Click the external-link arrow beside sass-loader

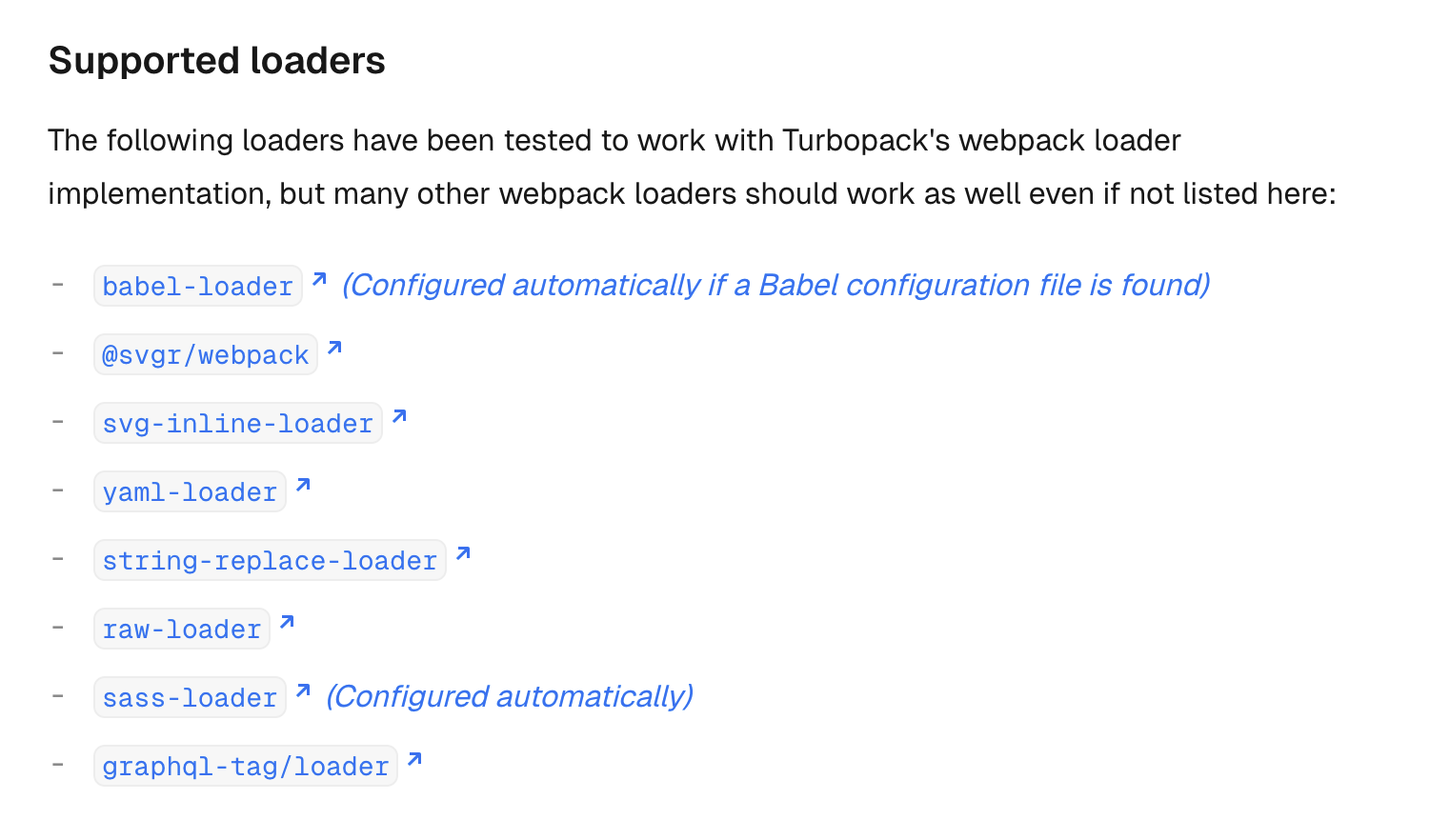click(x=303, y=690)
